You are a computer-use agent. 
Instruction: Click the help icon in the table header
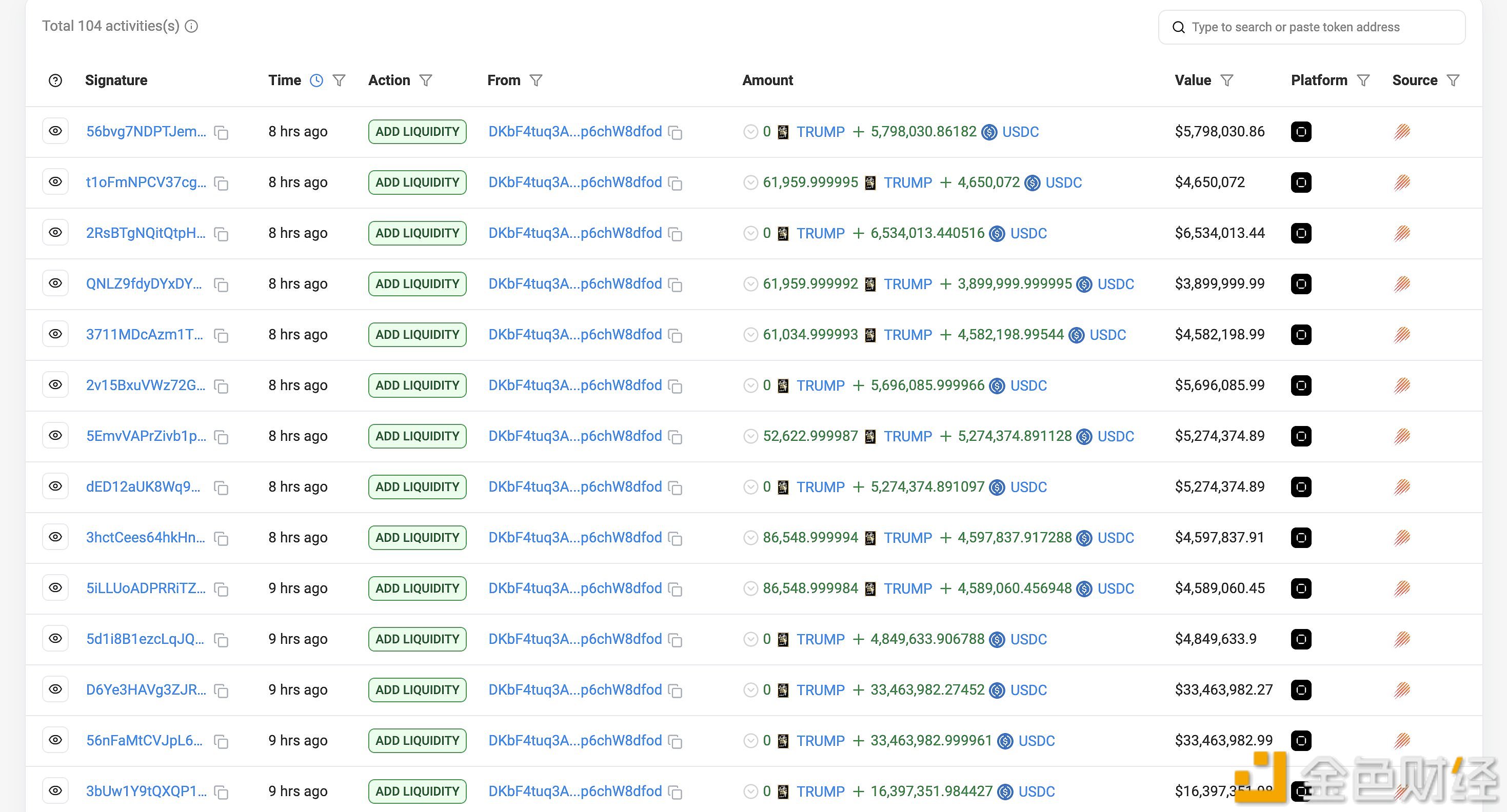(55, 80)
